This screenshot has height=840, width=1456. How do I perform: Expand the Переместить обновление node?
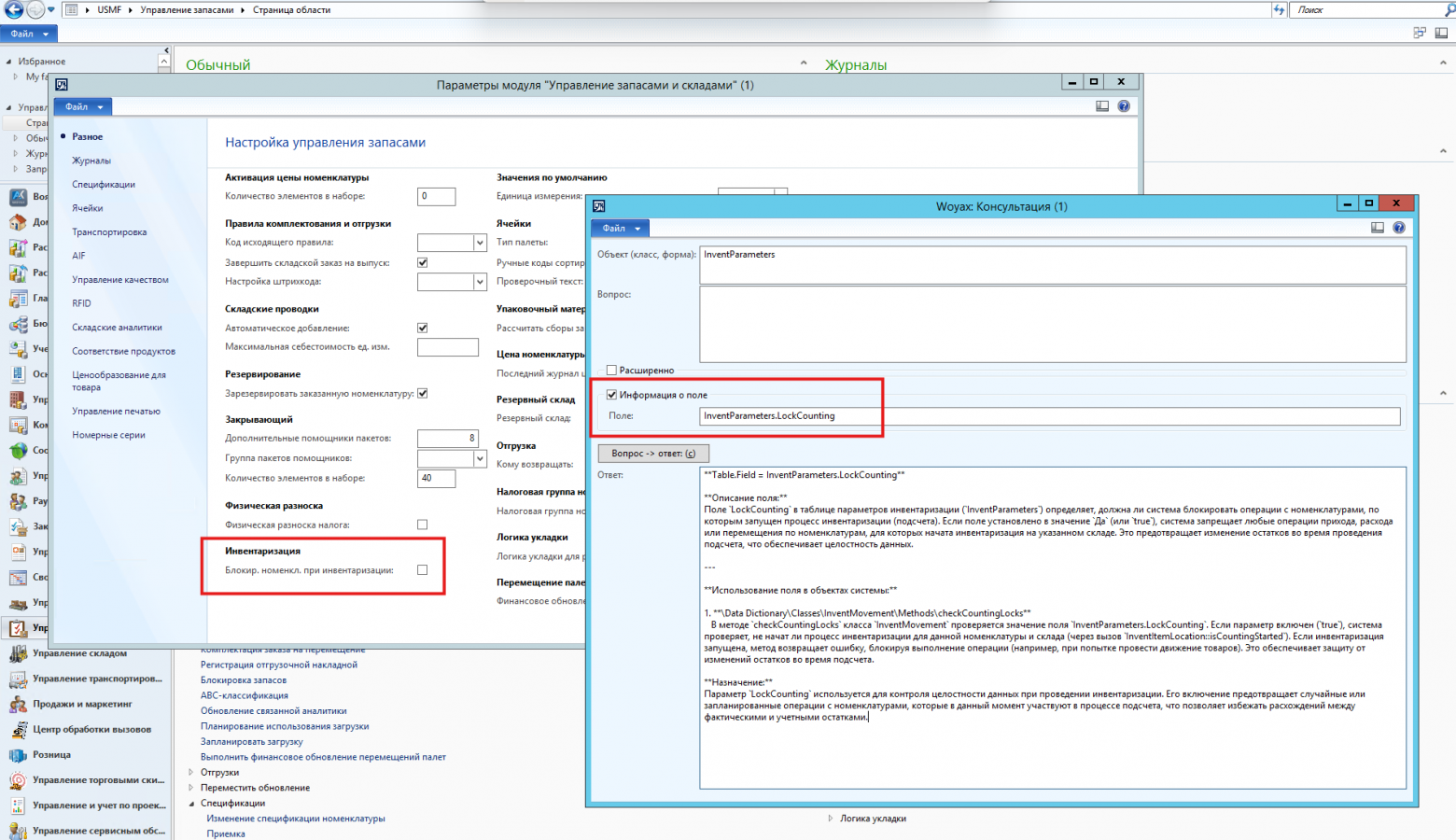191,788
